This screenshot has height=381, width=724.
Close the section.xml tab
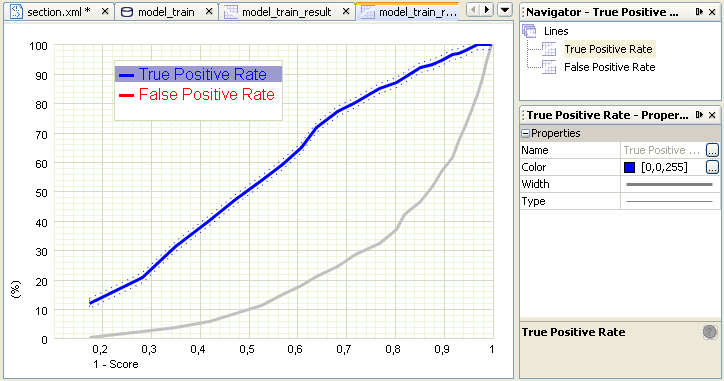click(x=105, y=12)
